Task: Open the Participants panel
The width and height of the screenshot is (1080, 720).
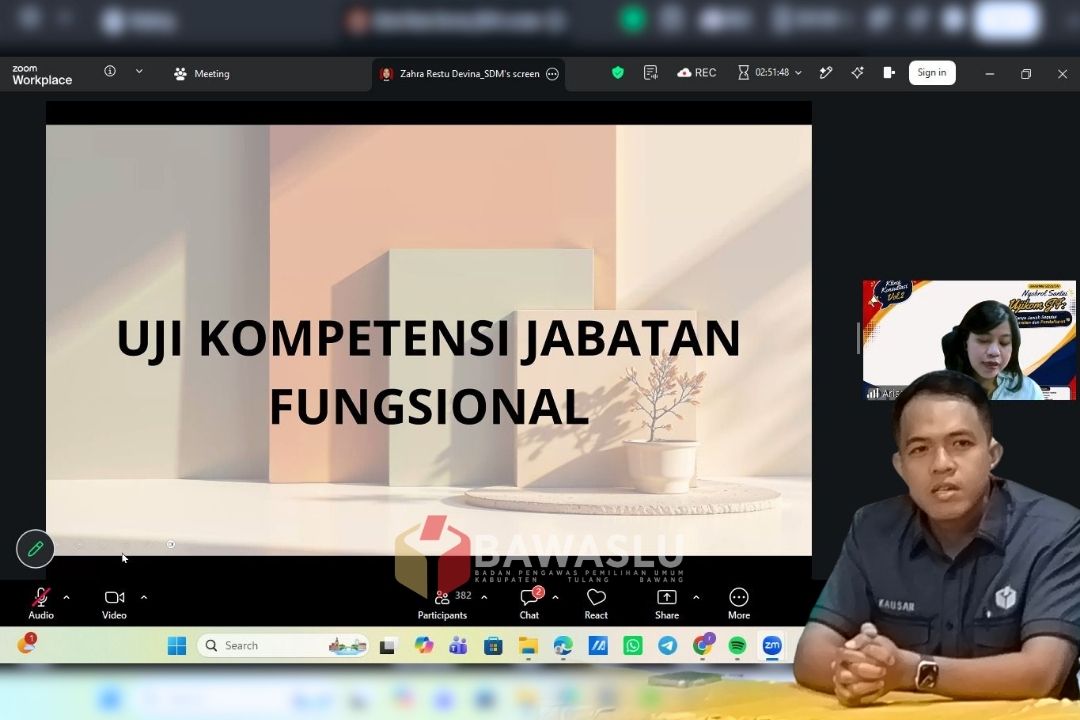Action: [x=443, y=604]
